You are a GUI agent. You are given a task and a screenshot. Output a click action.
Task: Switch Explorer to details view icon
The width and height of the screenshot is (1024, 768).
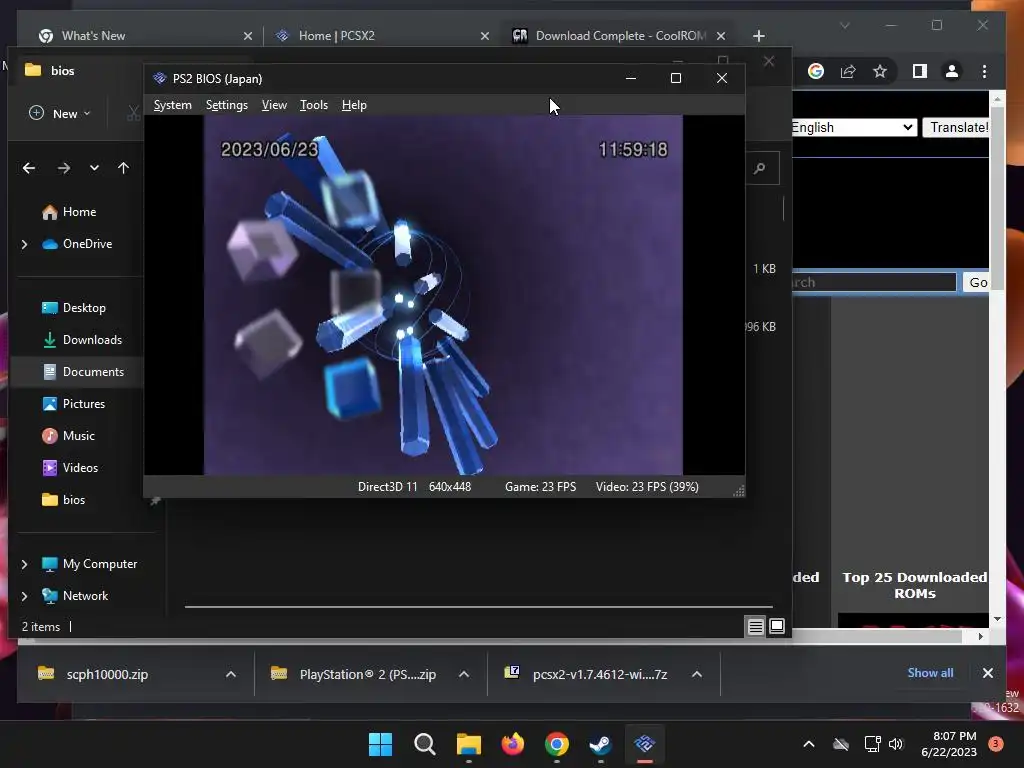[x=756, y=627]
